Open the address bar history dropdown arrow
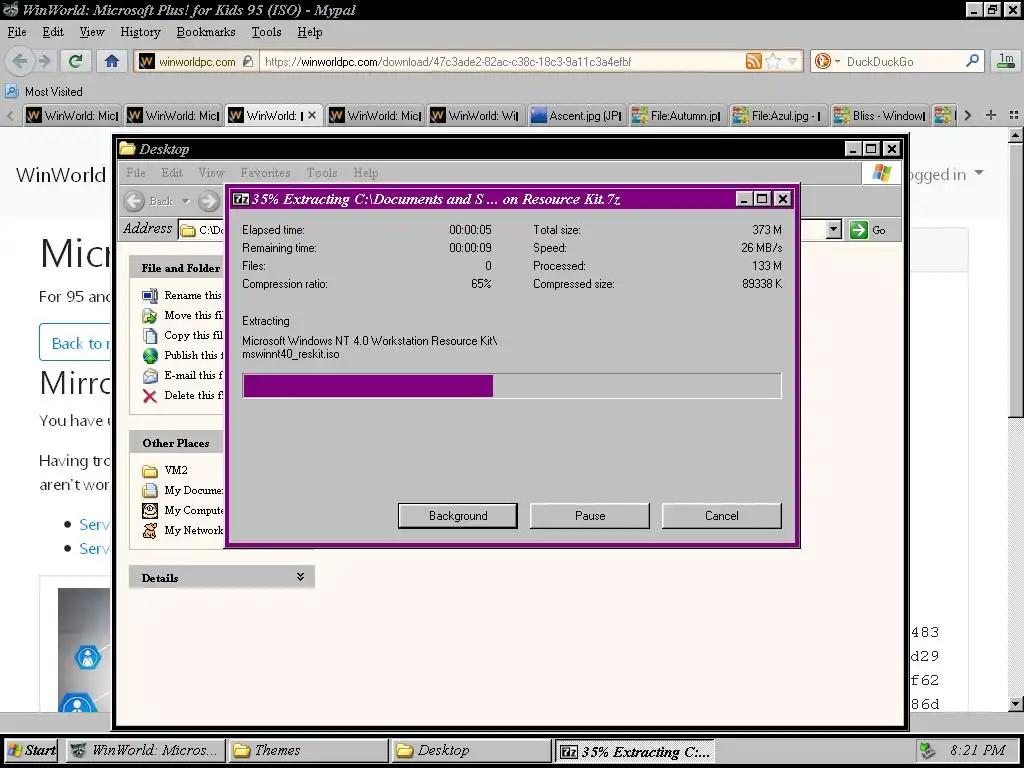 (792, 61)
